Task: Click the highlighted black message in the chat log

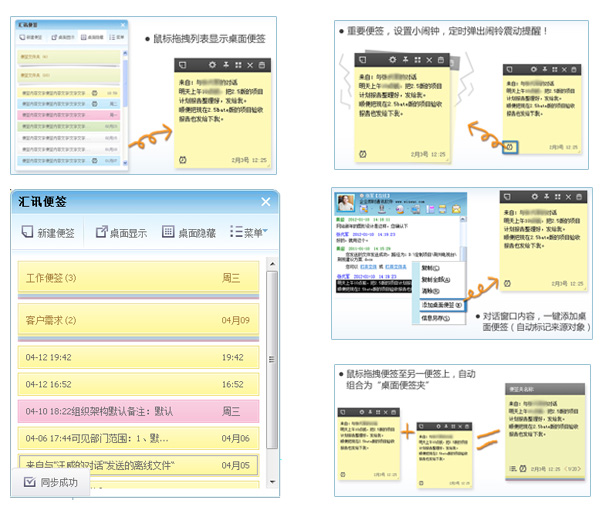Action: click(373, 286)
